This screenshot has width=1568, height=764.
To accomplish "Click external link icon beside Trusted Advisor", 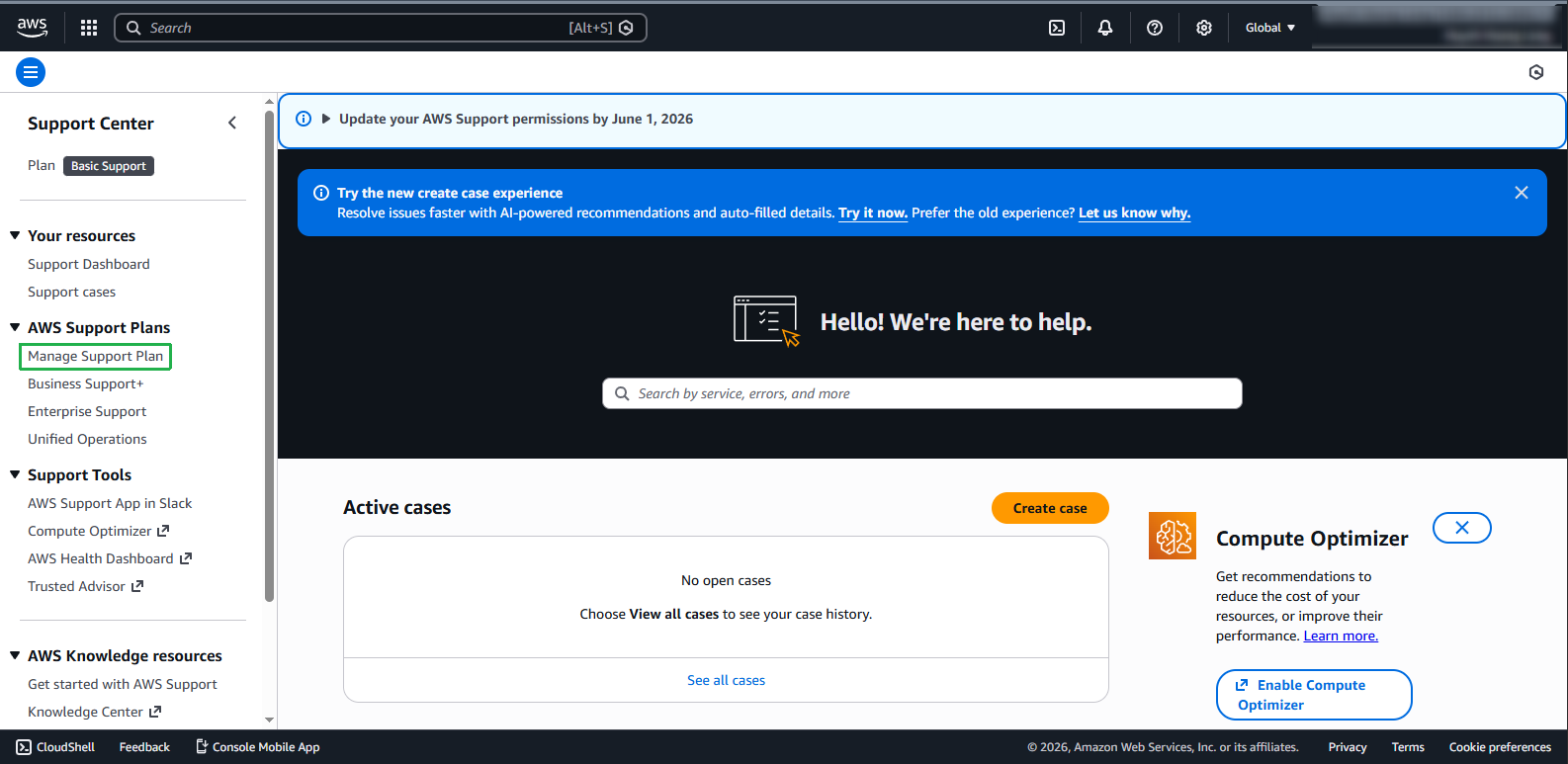I will 137,586.
